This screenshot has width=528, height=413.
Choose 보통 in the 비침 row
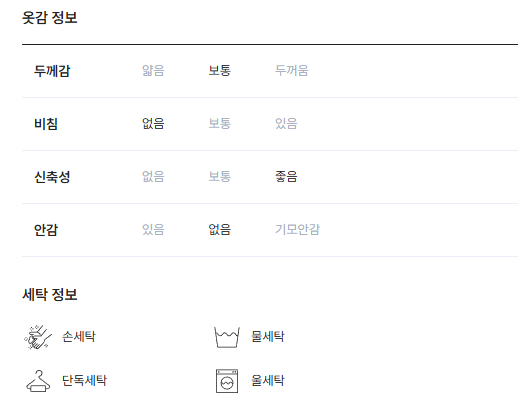[220, 124]
